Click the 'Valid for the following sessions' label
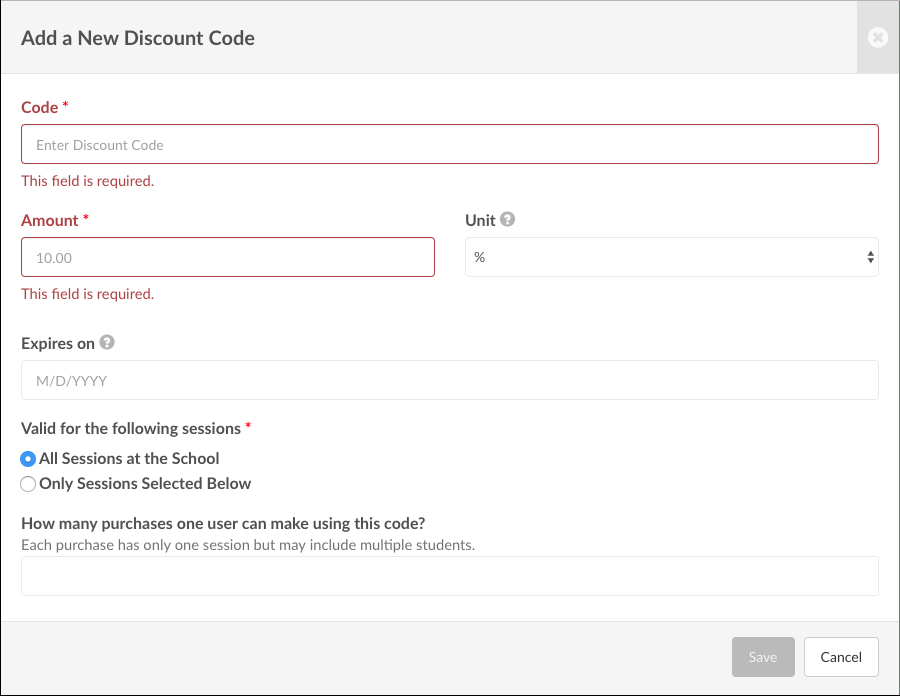The image size is (900, 696). tap(131, 428)
